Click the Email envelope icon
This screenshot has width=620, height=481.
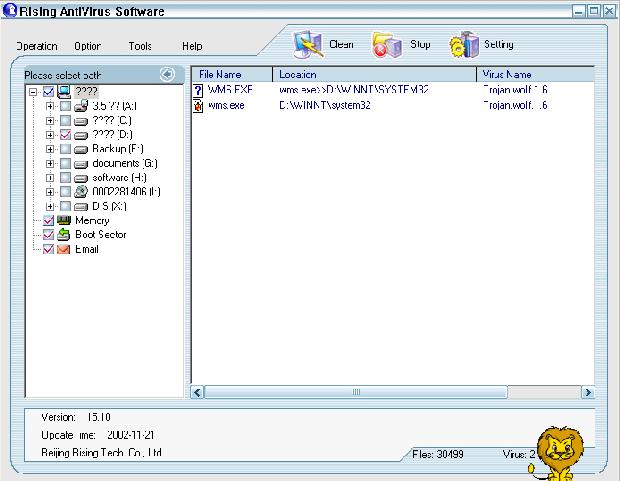point(64,249)
